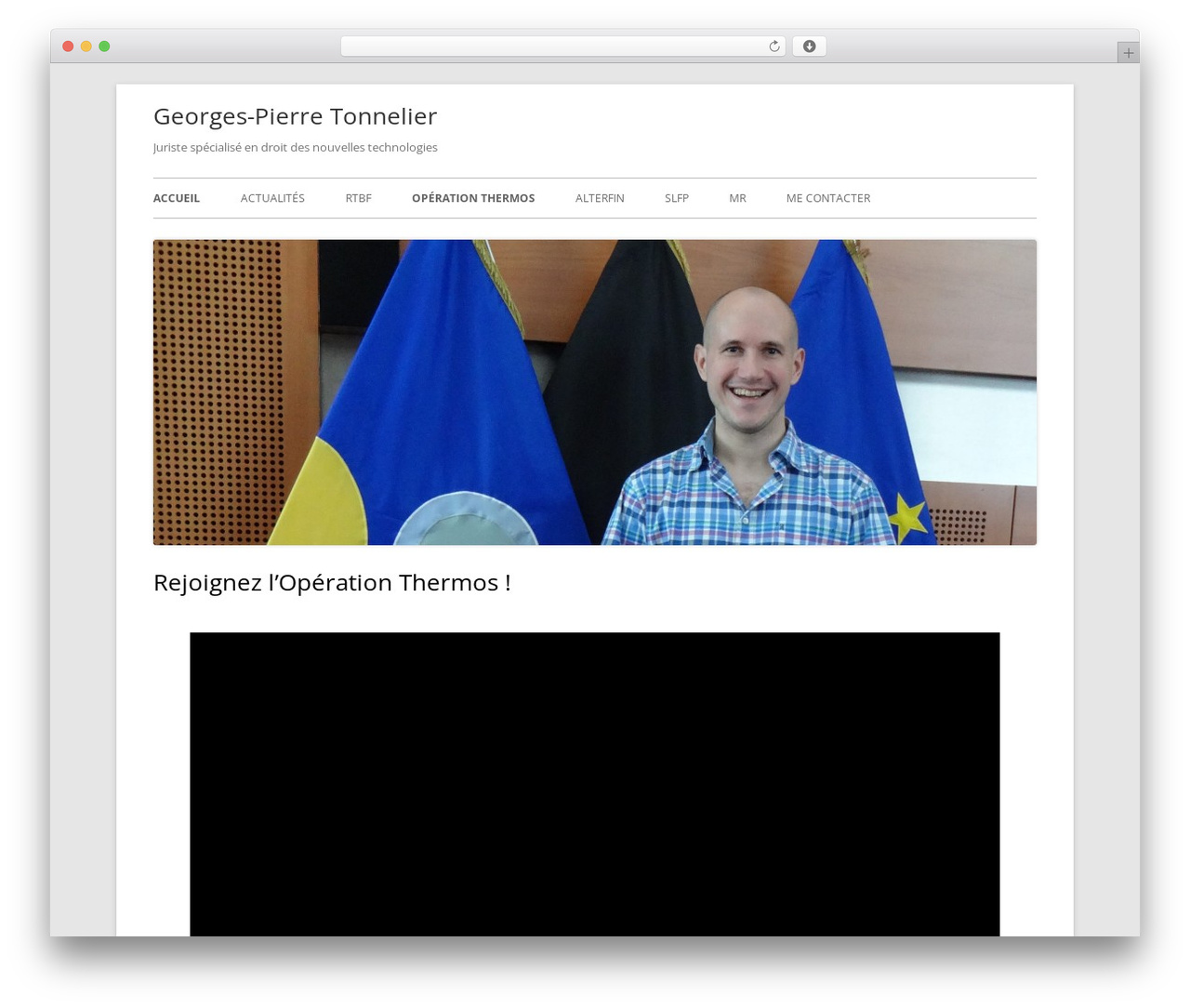Screen dimensions: 1190x1008
Task: Open the downloads arrow button
Action: 809,46
